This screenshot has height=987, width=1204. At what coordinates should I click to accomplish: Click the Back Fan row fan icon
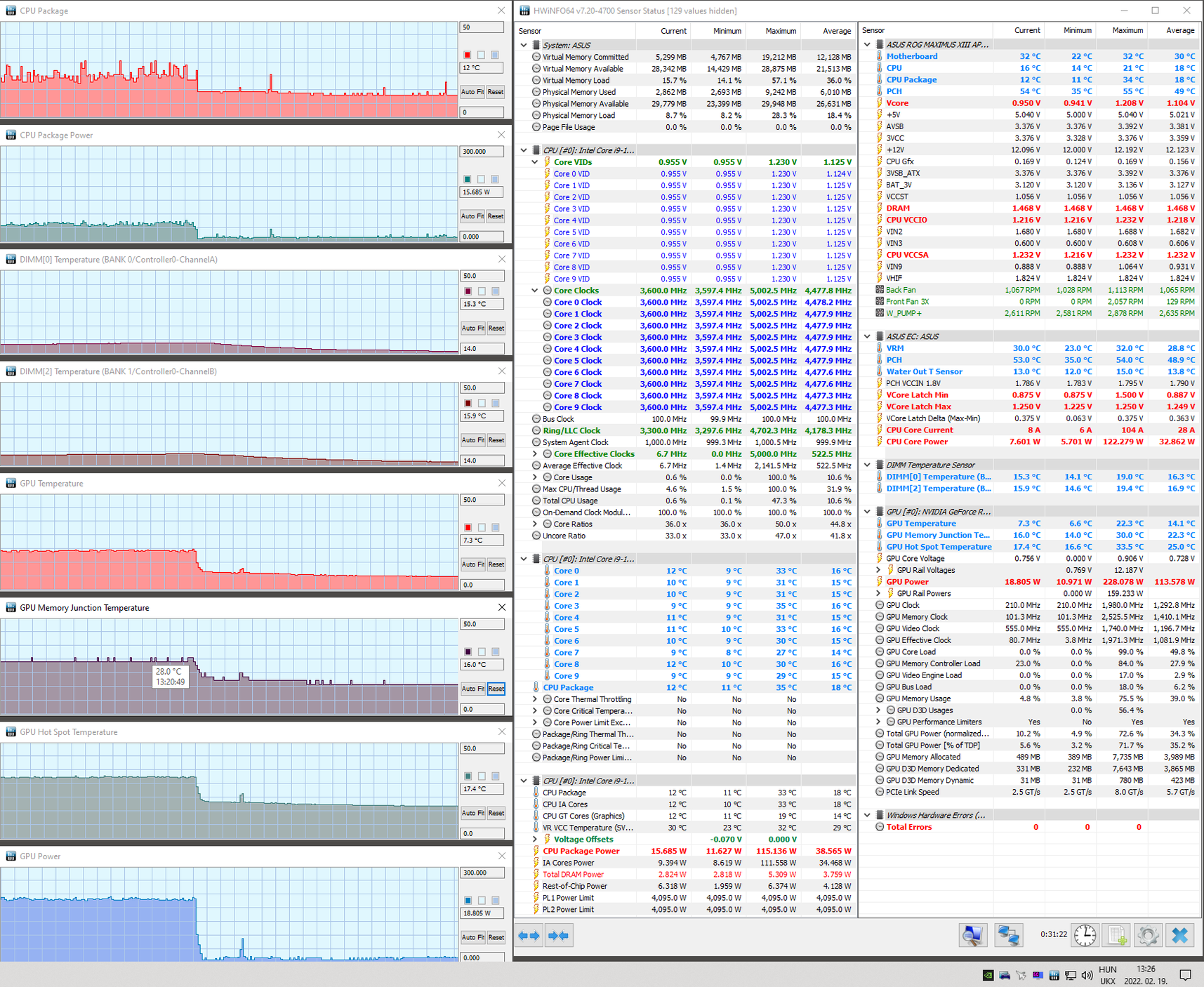point(880,290)
